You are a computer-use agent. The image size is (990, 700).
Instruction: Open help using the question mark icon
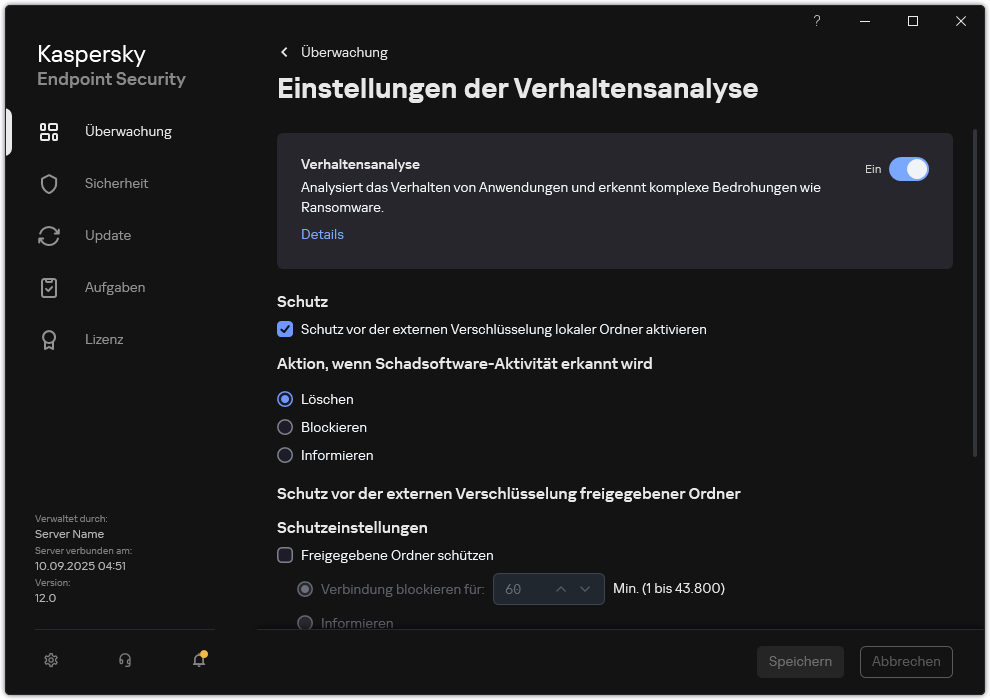(817, 21)
